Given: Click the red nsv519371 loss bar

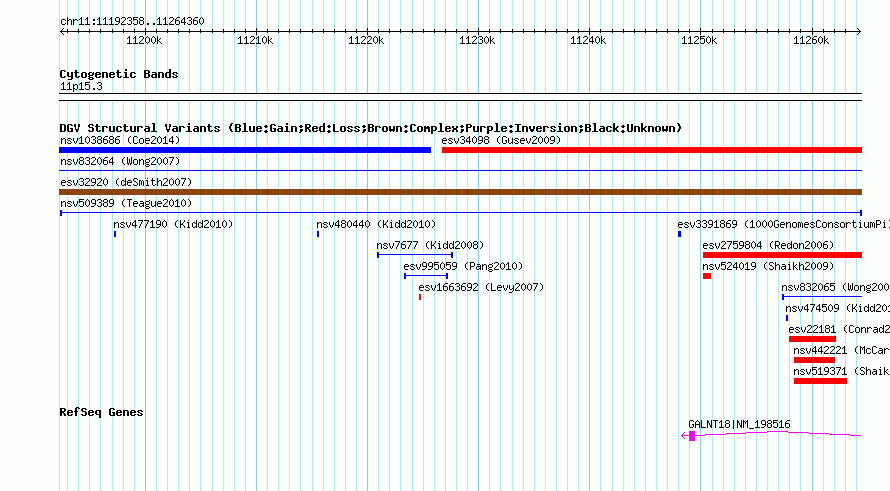Looking at the screenshot, I should (x=820, y=381).
